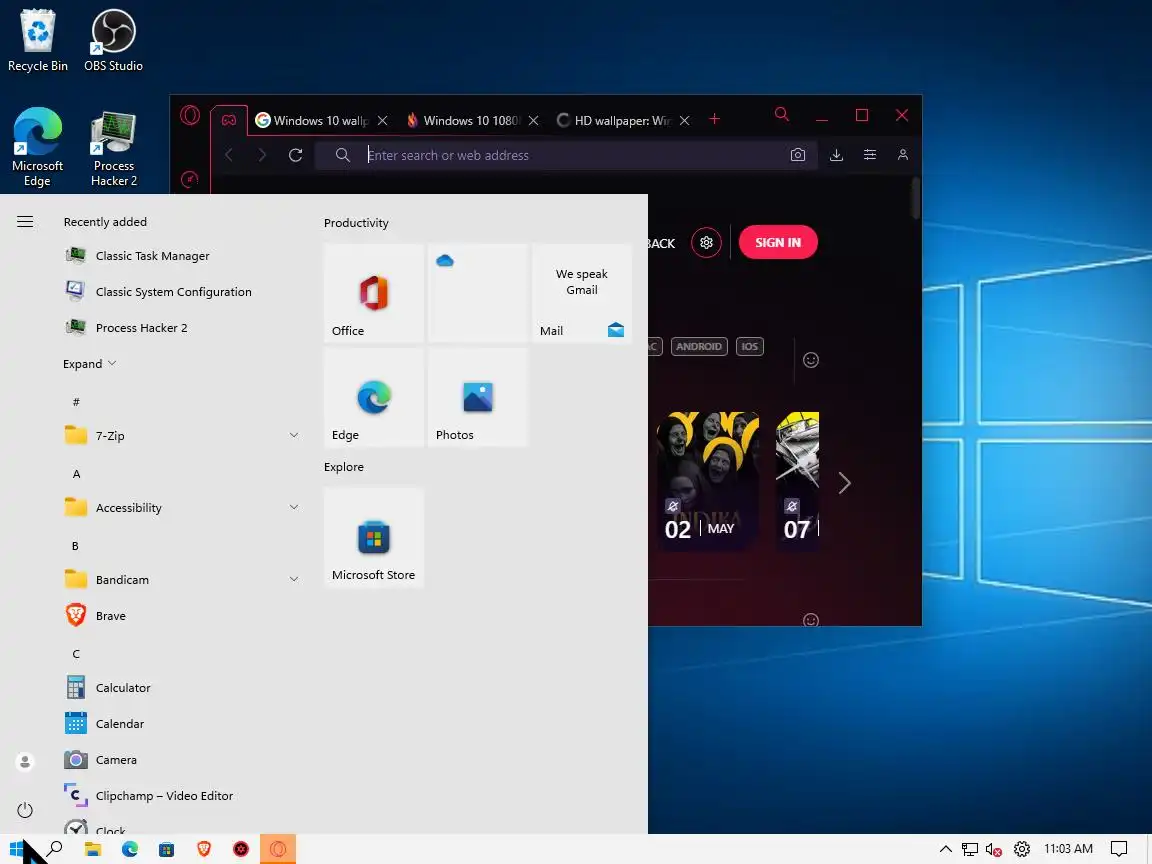This screenshot has height=864, width=1152.
Task: Open the GX Control sidebar speedometer icon
Action: tap(190, 179)
